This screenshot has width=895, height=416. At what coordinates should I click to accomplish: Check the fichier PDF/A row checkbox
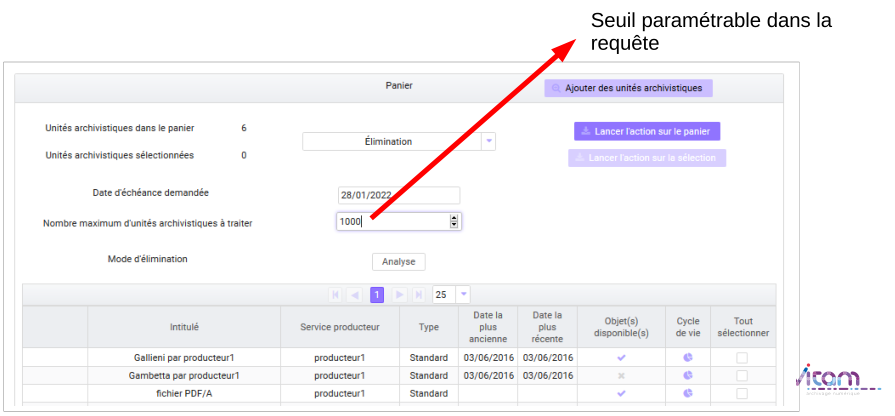pos(742,394)
